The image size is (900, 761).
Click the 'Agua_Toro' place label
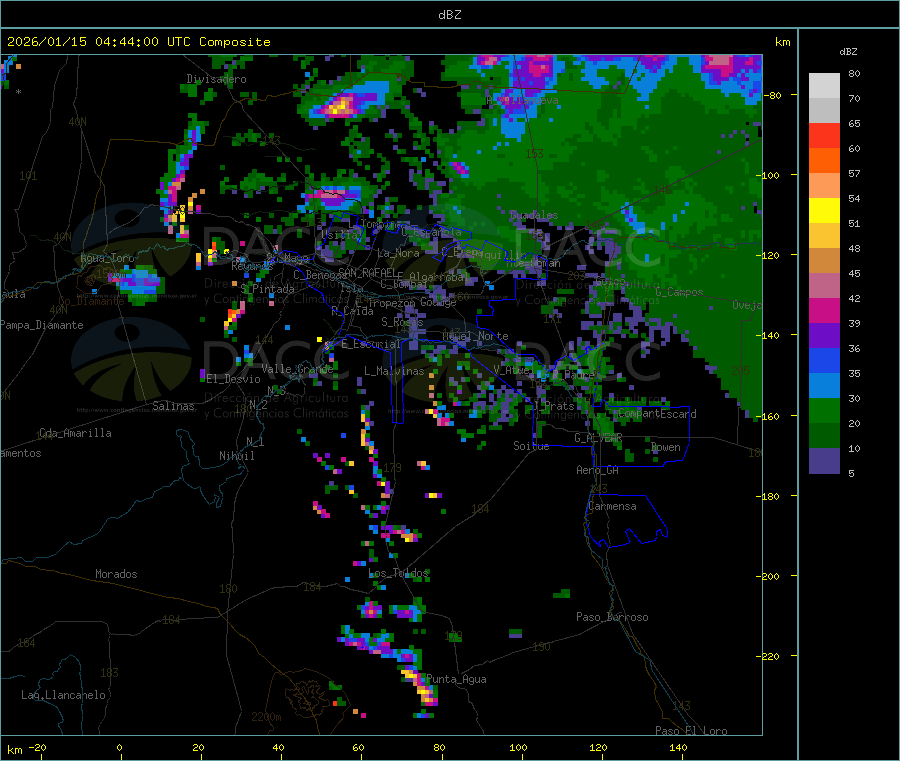107,258
